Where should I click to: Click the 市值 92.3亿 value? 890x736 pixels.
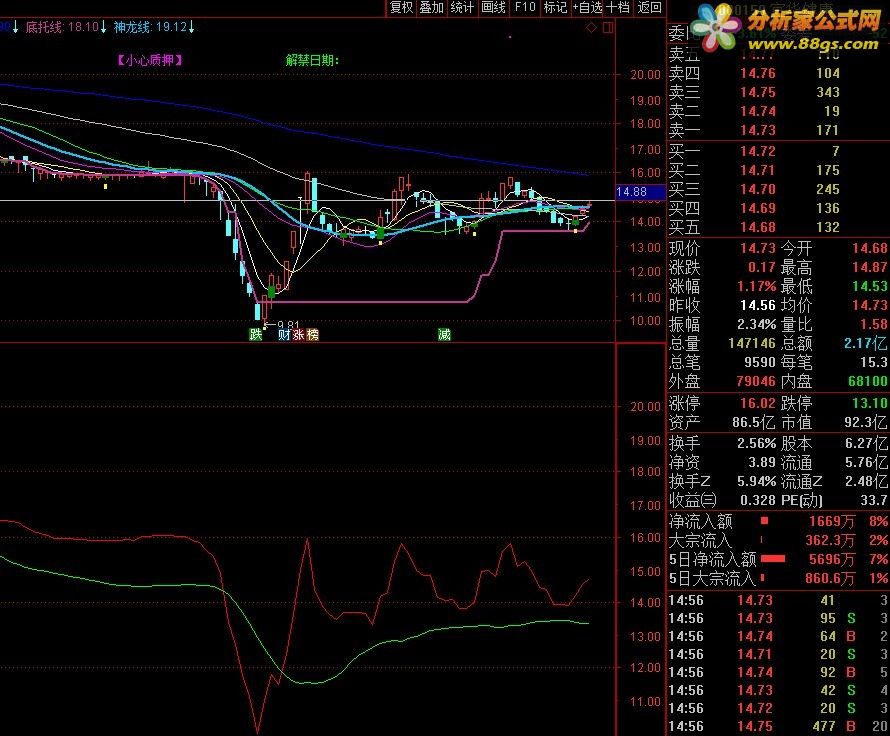[865, 422]
